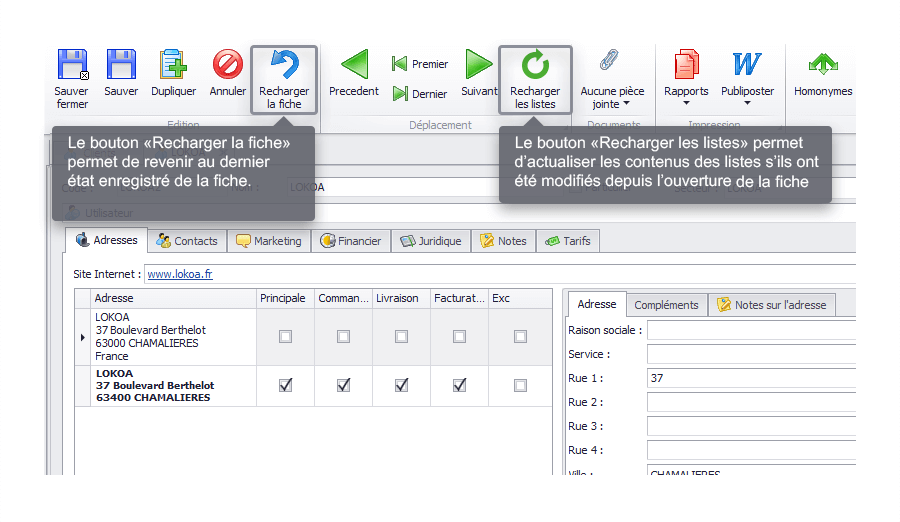Uncheck Facturation for 63400 CHAMALIERES address
Viewport: 900px width, 522px height.
[x=459, y=385]
